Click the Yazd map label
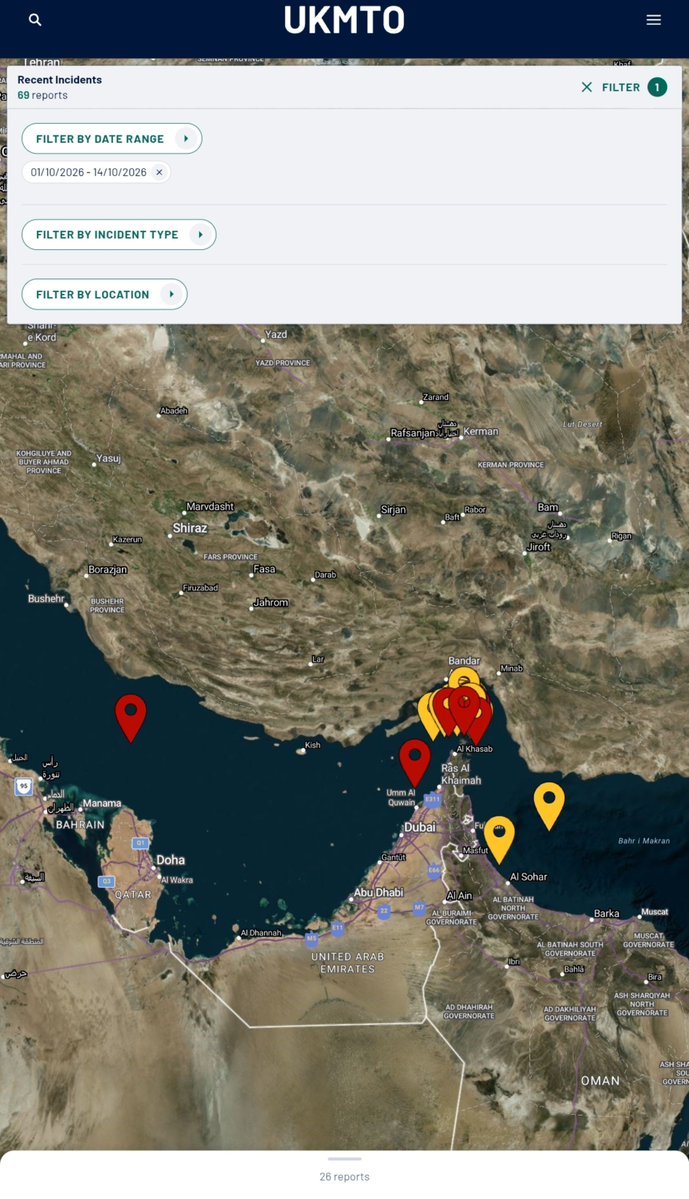689x1199 pixels. [276, 334]
